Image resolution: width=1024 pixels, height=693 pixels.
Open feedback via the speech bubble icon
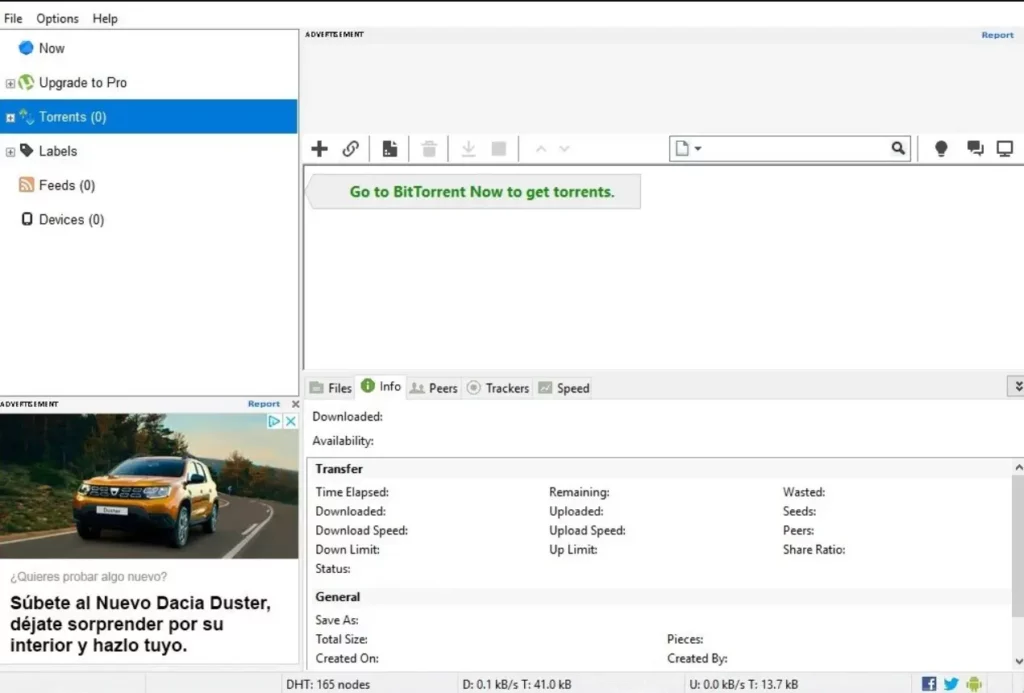tap(975, 148)
